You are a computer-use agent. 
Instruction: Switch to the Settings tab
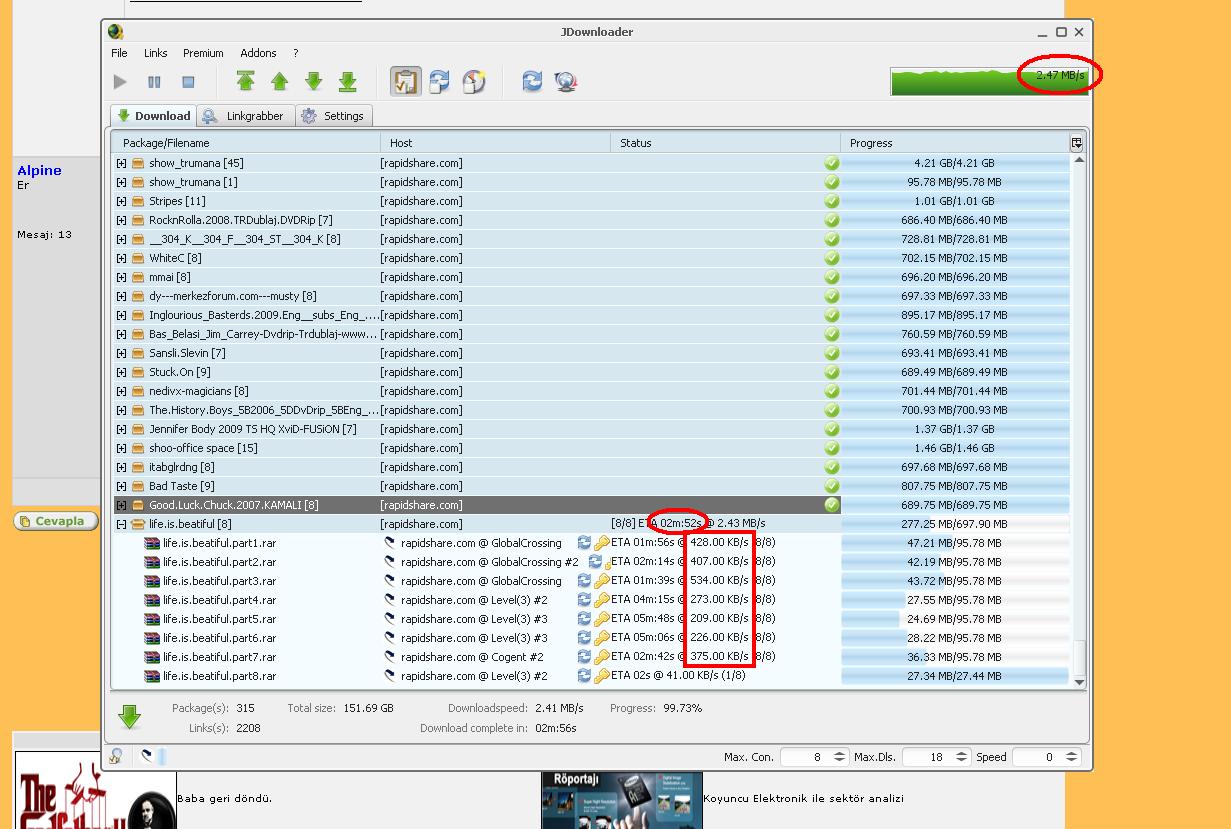click(333, 116)
